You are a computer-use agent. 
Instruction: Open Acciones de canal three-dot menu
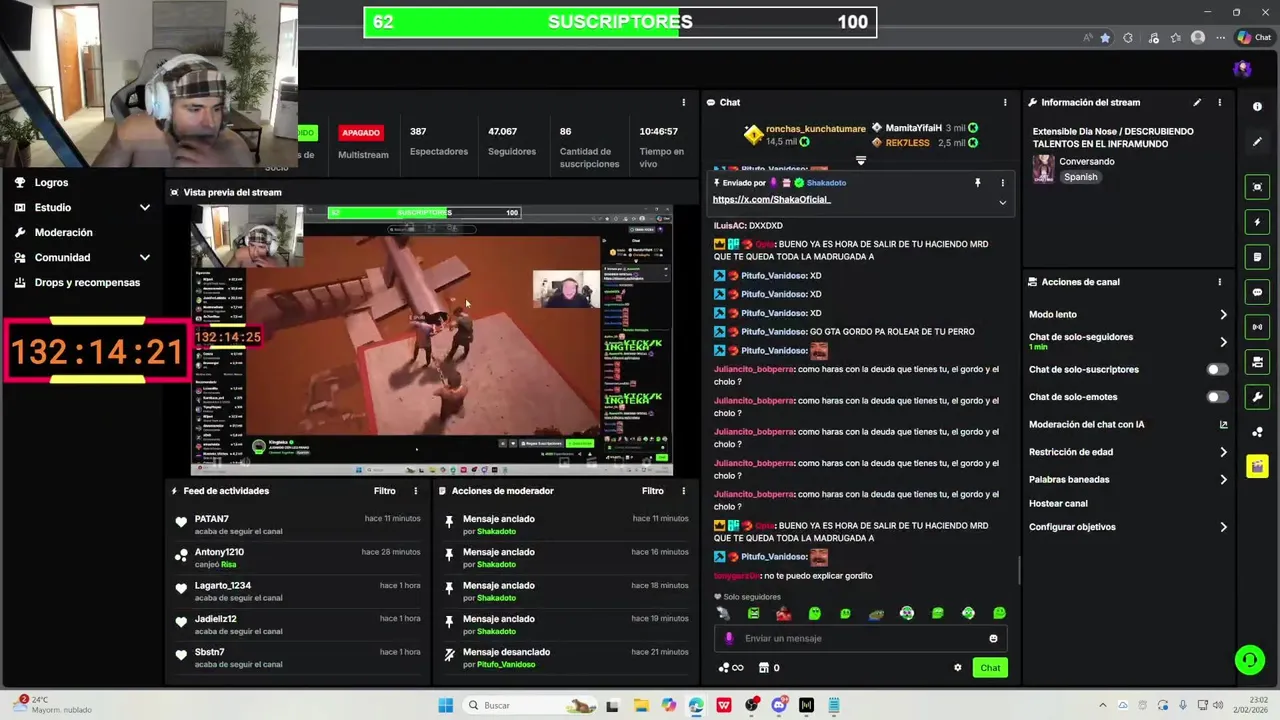pos(1219,282)
